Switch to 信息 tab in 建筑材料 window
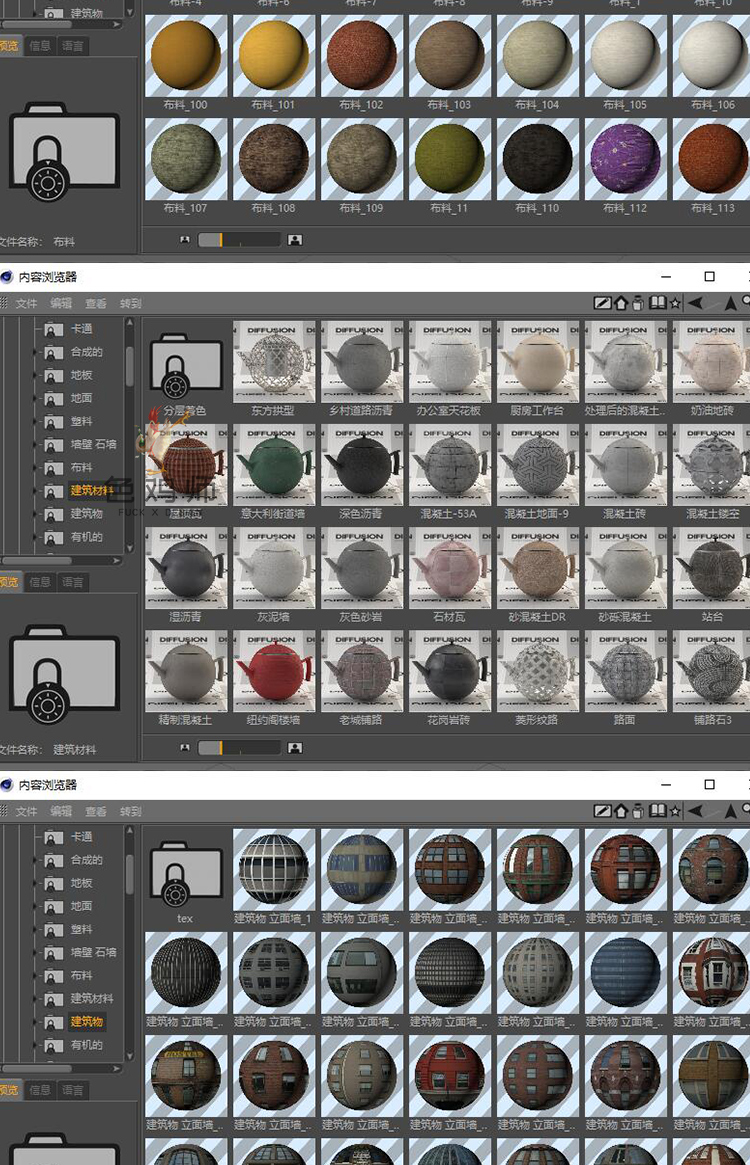Image resolution: width=750 pixels, height=1165 pixels. coord(40,582)
